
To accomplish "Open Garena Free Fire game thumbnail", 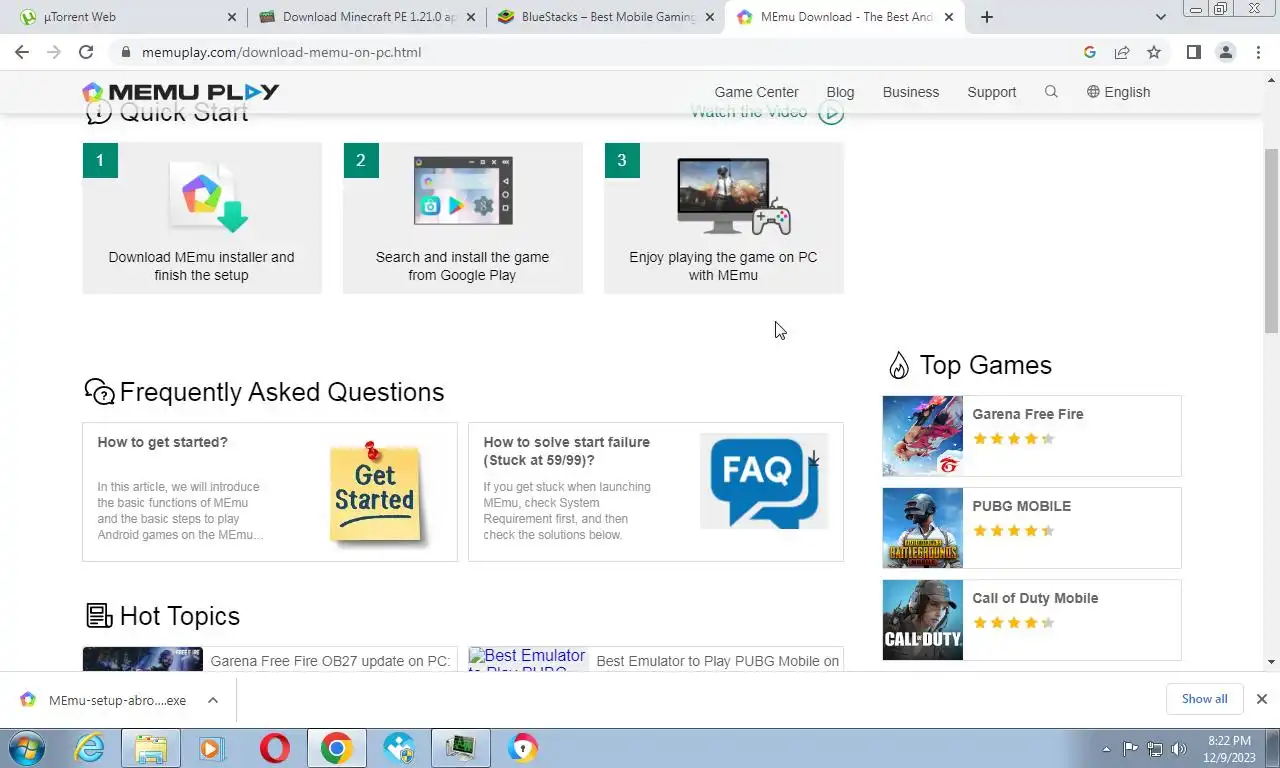I will (923, 436).
